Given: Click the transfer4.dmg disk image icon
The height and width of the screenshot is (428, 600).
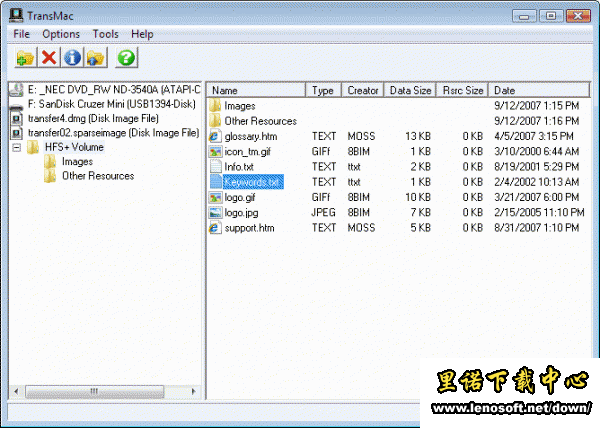Looking at the screenshot, I should (16, 119).
